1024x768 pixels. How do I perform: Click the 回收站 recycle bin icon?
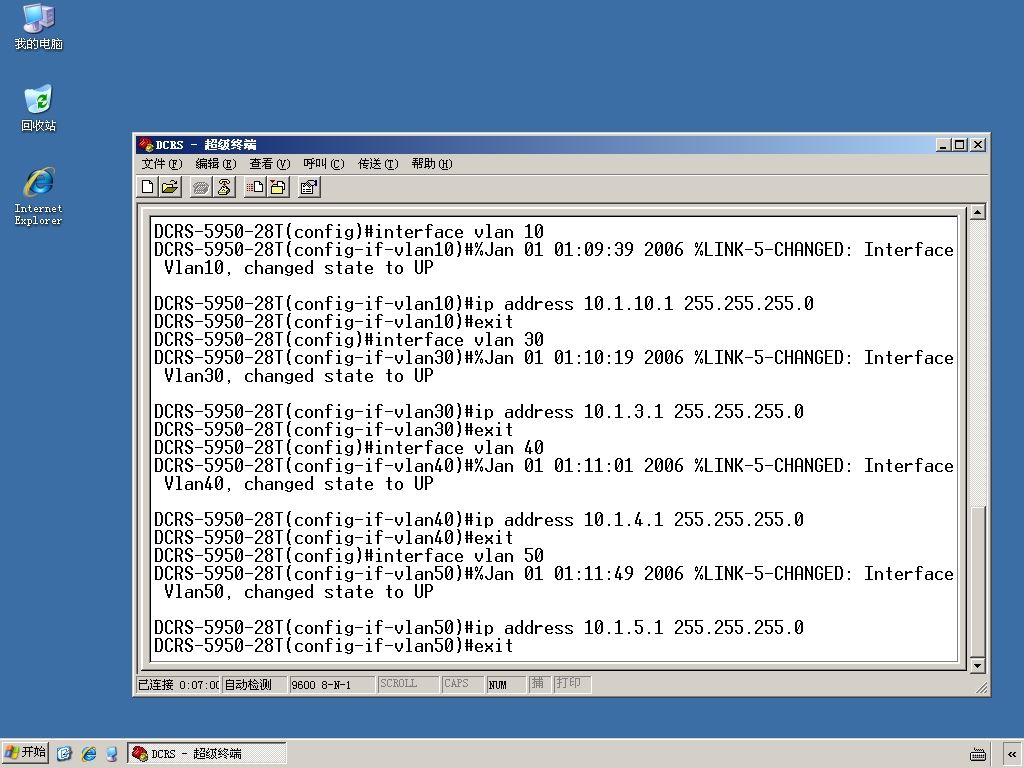pos(39,108)
